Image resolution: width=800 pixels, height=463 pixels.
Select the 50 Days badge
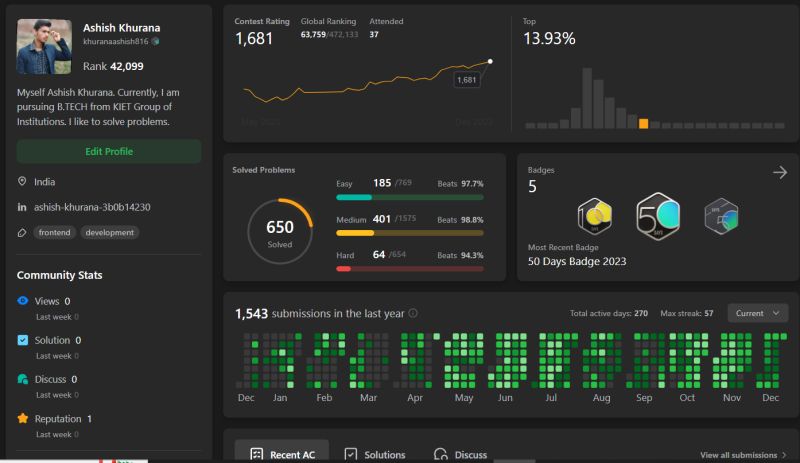point(658,216)
